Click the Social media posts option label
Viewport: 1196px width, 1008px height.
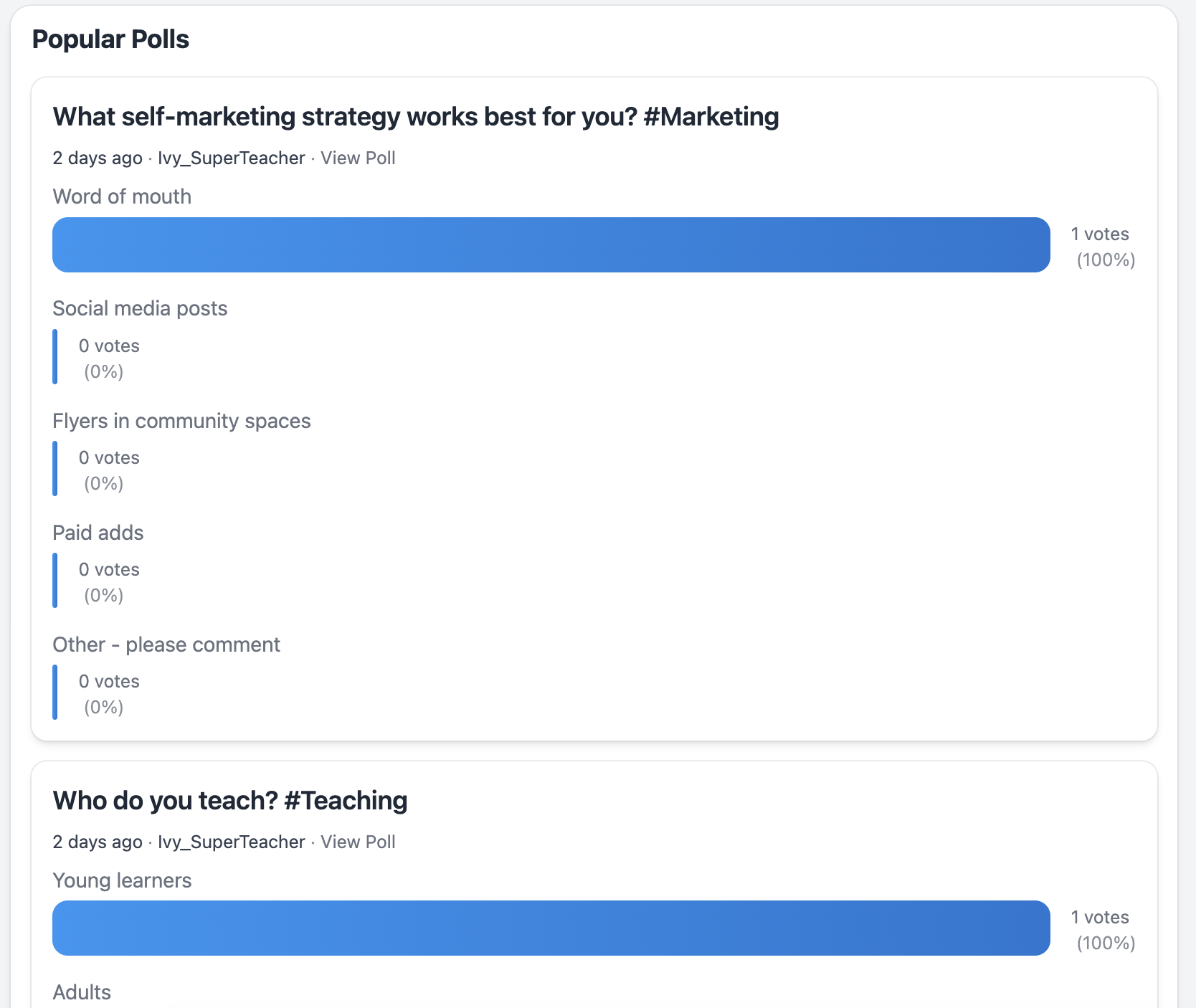click(140, 308)
